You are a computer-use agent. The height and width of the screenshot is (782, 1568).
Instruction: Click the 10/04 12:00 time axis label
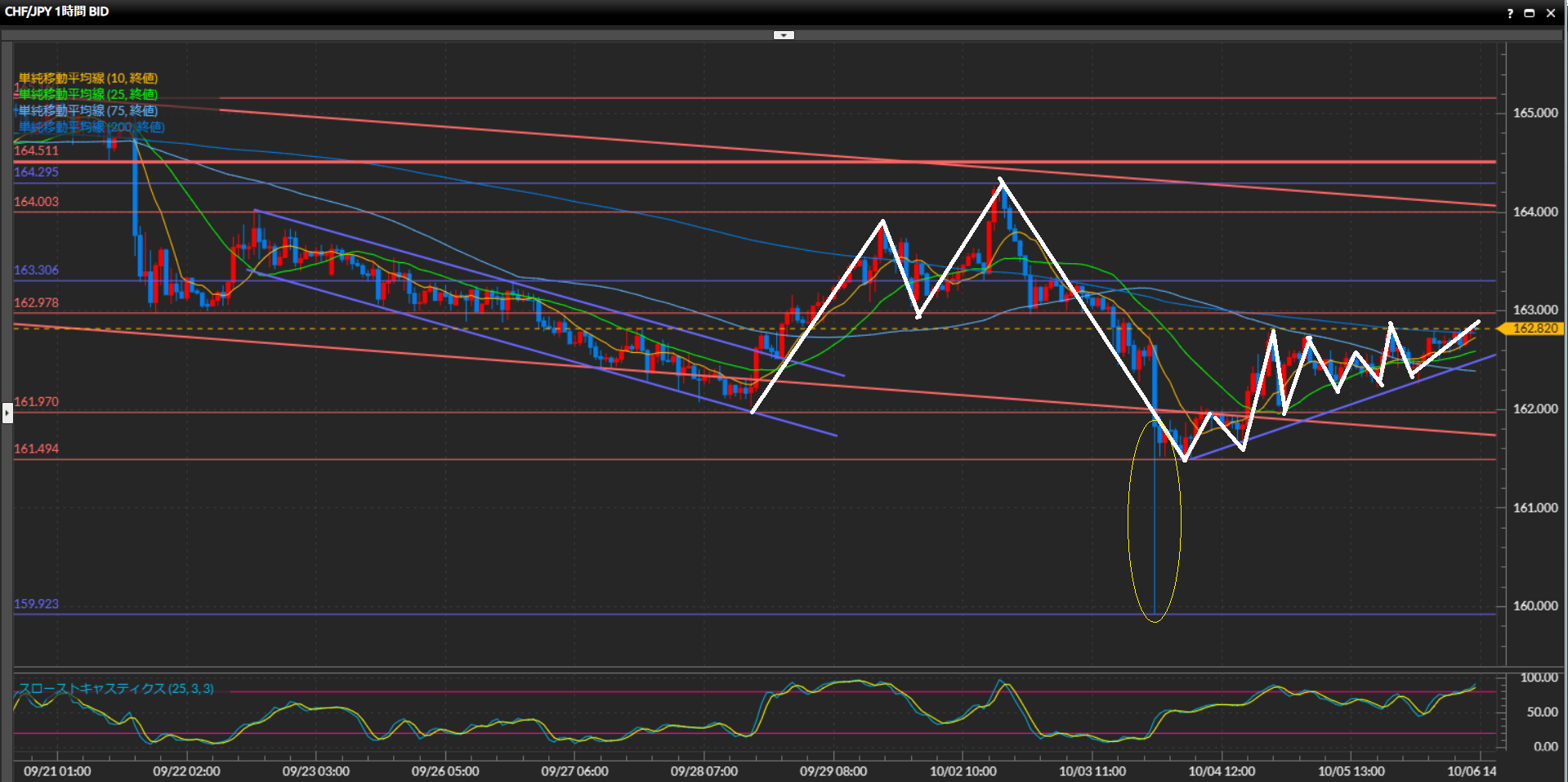(1222, 771)
